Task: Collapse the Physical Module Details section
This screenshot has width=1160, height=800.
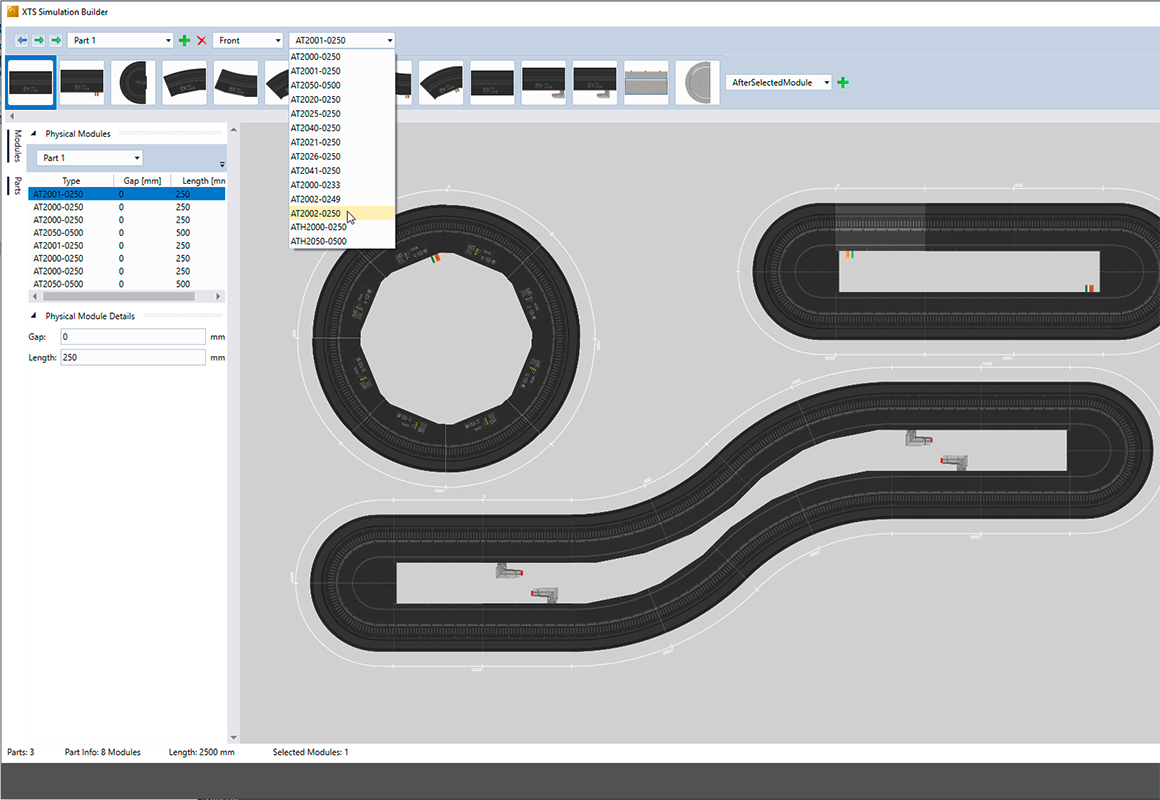Action: [x=35, y=316]
